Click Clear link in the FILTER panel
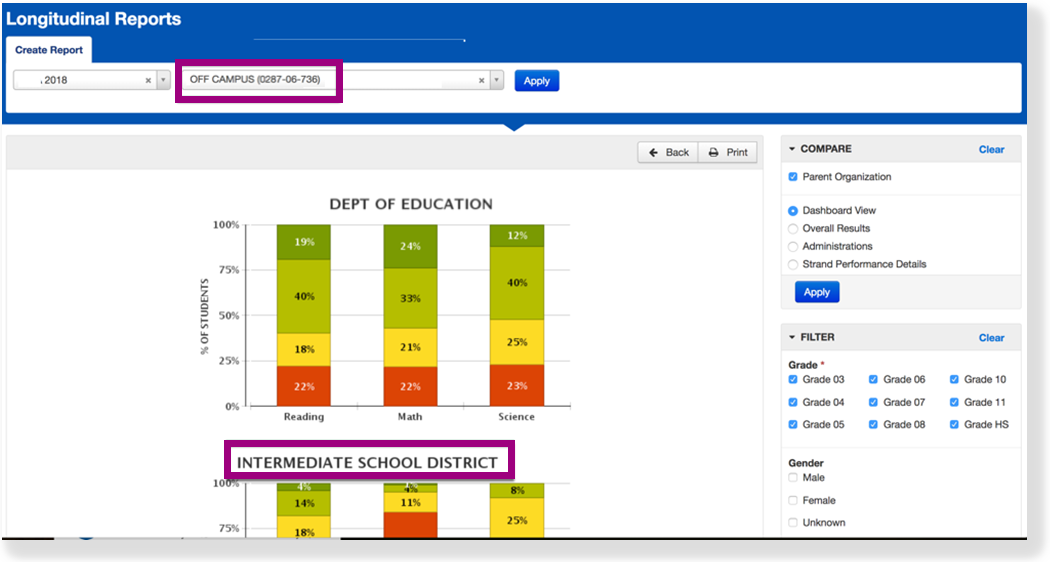1050x562 pixels. point(991,338)
